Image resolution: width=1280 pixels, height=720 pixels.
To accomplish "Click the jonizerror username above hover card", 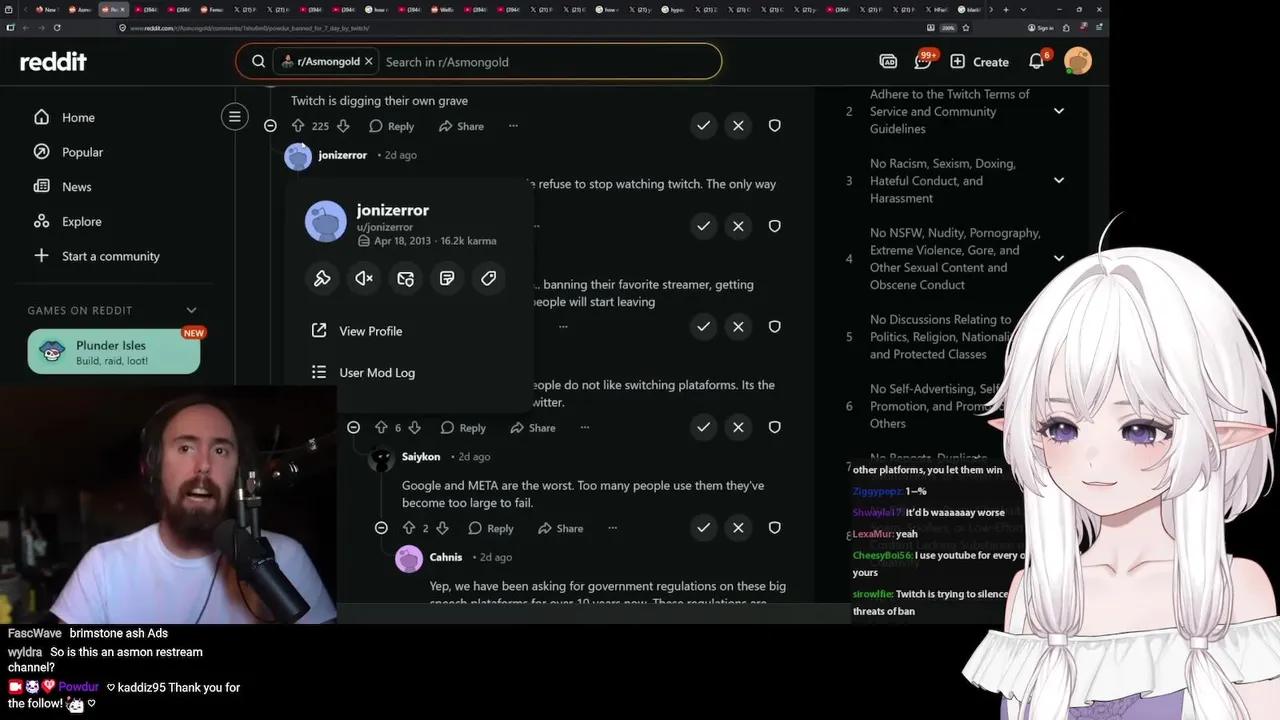I will tap(342, 155).
